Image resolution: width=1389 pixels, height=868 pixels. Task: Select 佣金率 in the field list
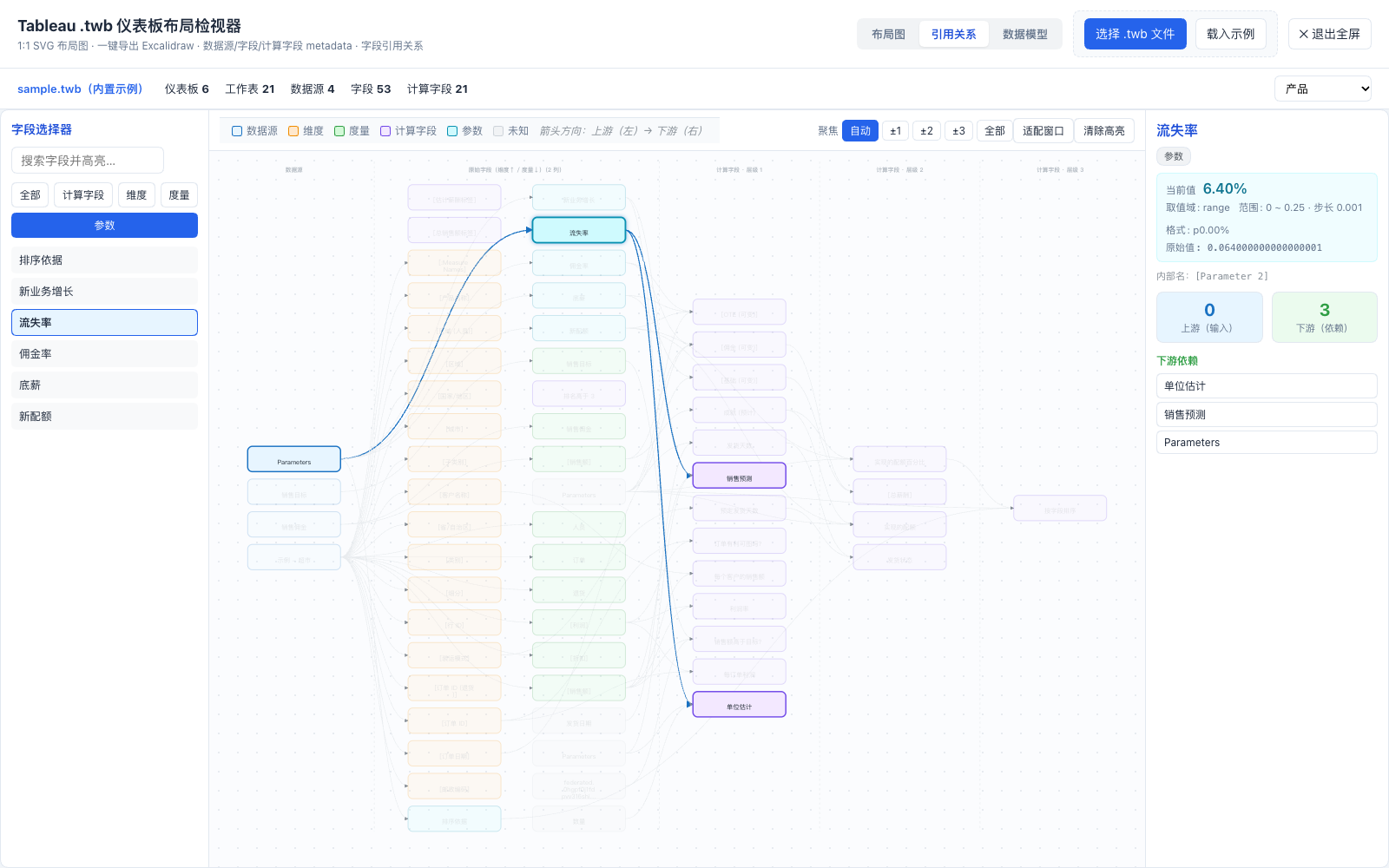[x=104, y=354]
